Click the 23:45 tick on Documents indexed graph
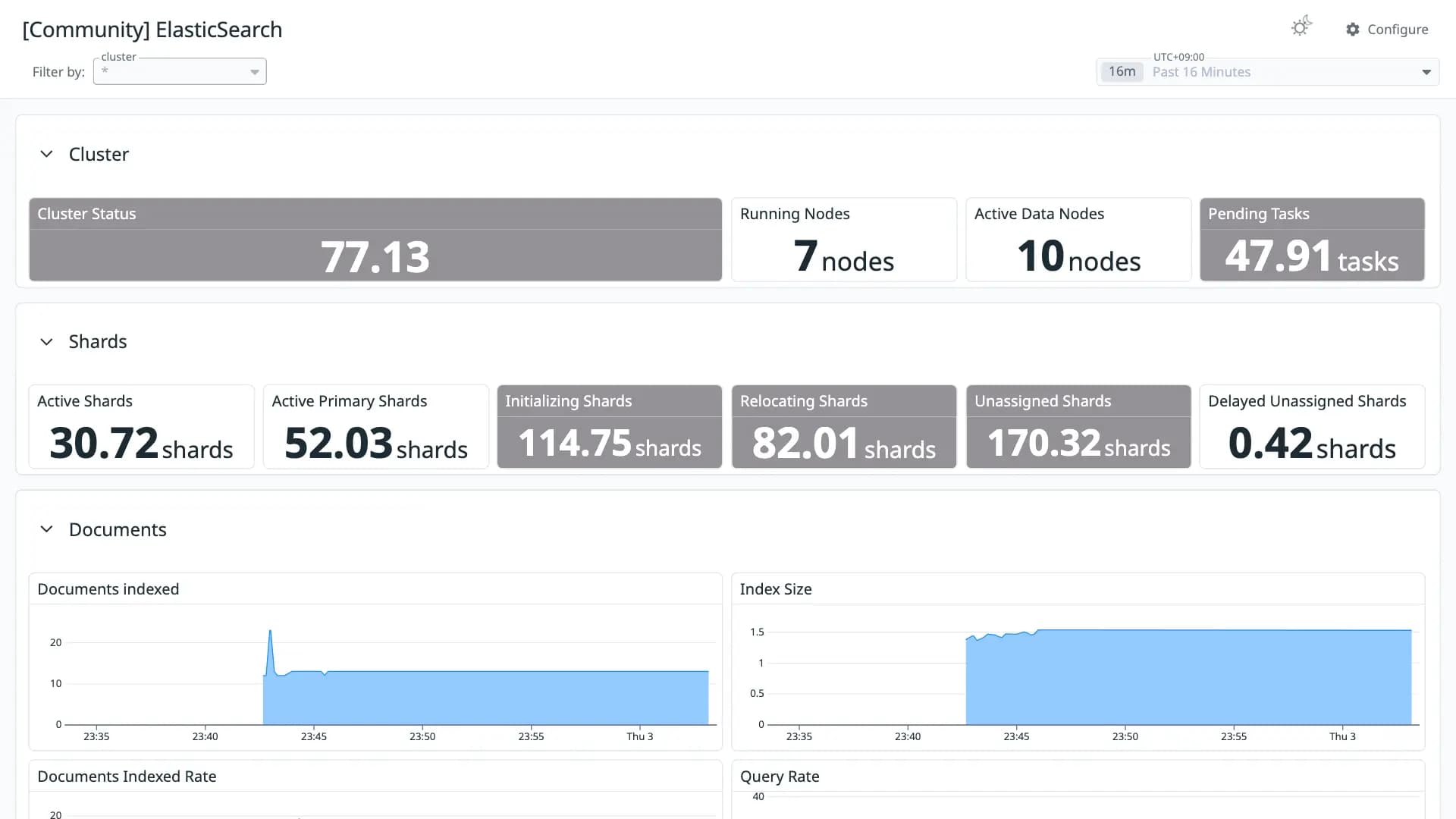 coord(314,736)
